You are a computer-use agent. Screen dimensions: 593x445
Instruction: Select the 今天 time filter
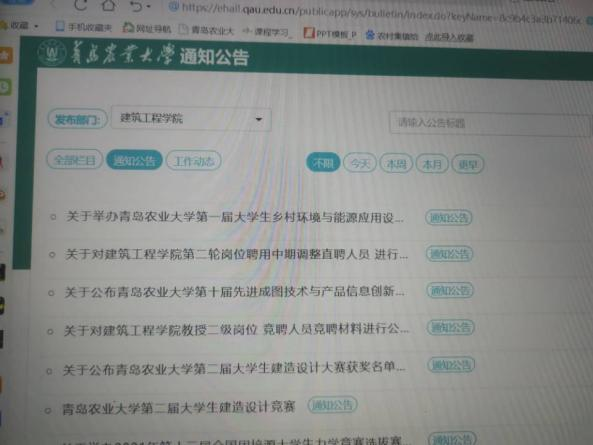[360, 163]
